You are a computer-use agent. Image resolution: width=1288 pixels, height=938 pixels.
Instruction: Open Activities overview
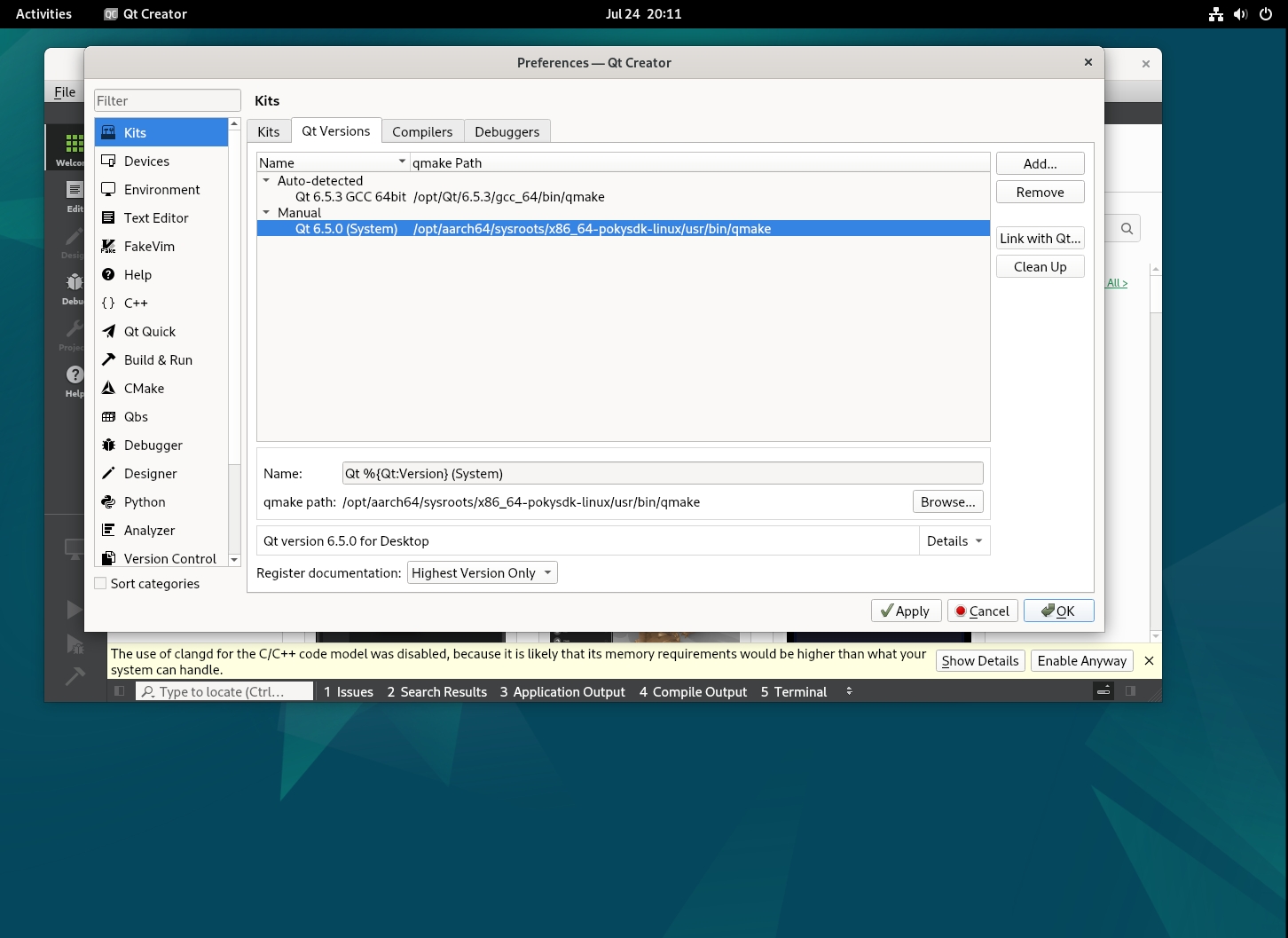tap(43, 13)
